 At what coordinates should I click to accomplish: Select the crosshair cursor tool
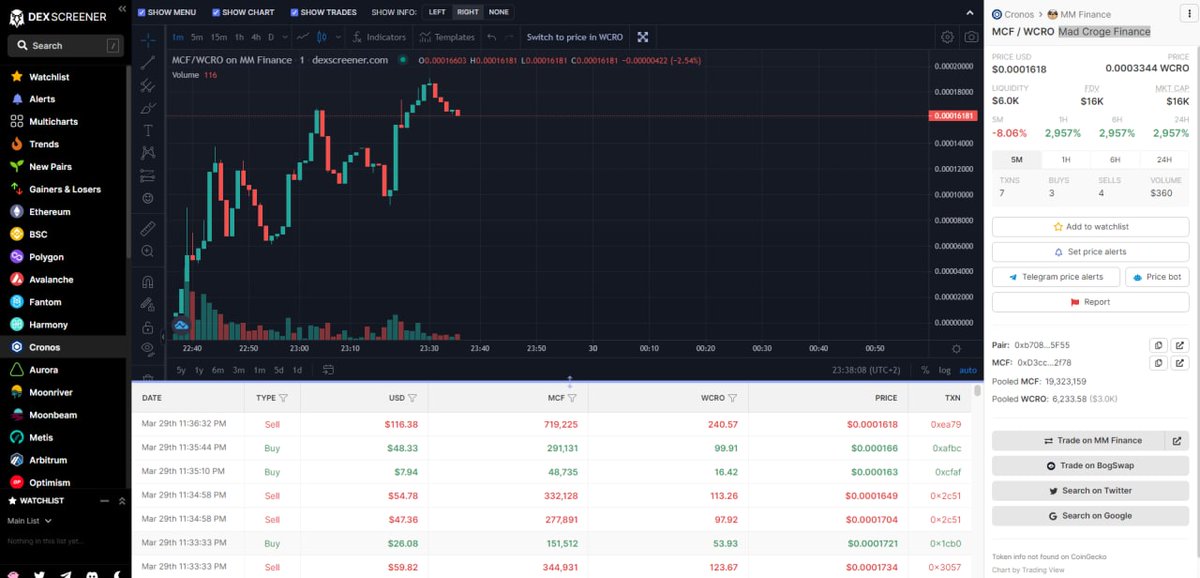coord(148,41)
